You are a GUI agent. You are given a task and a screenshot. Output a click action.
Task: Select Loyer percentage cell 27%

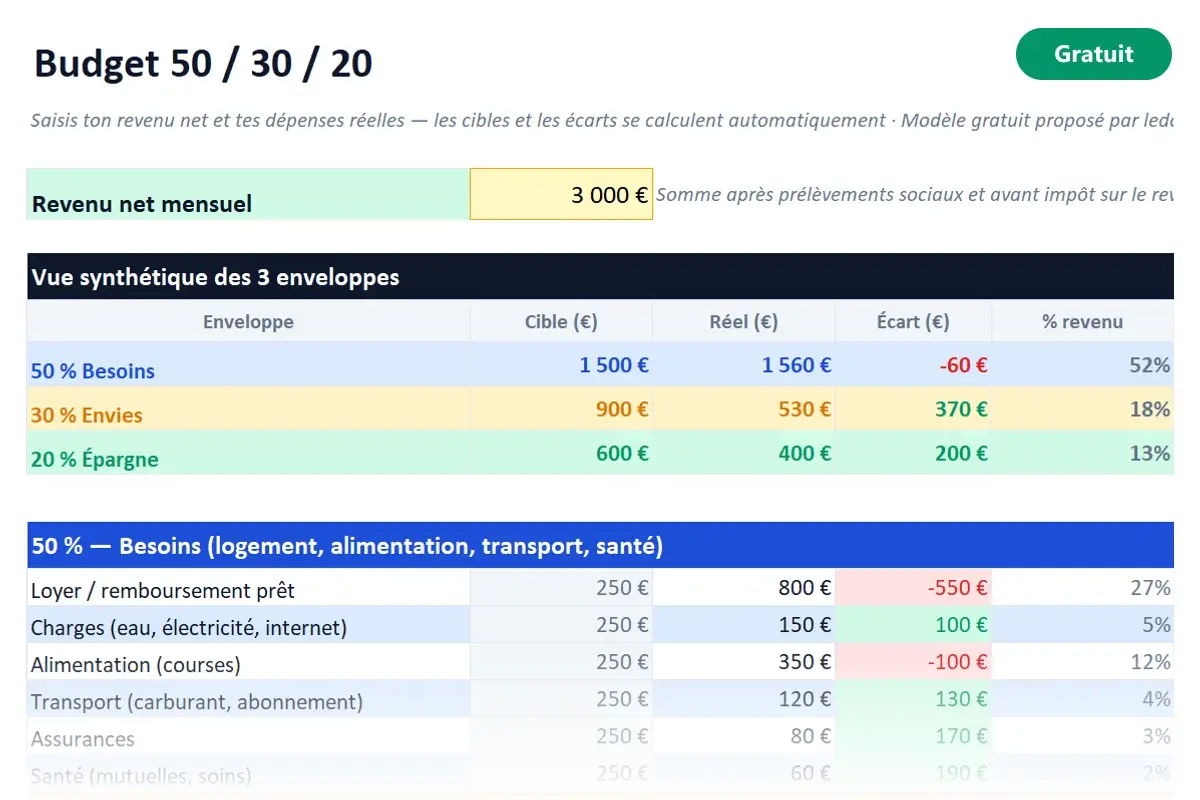click(x=1083, y=588)
